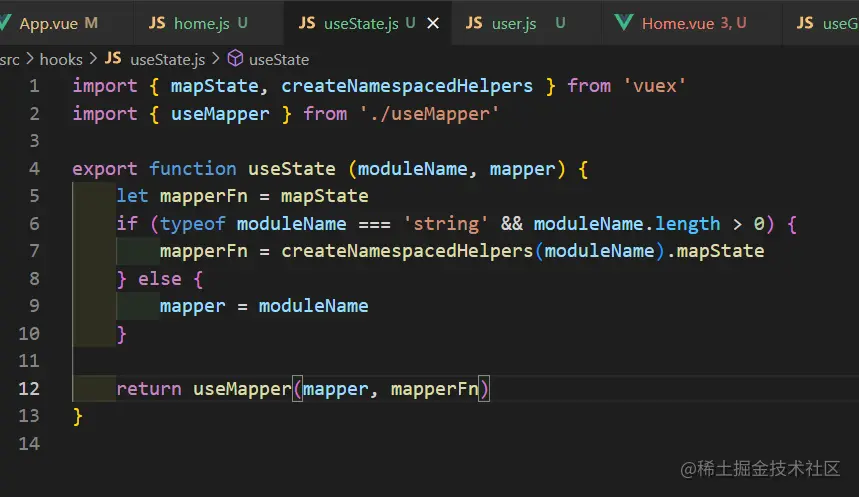859x497 pixels.
Task: Click the useState function name on line 4
Action: coord(291,169)
